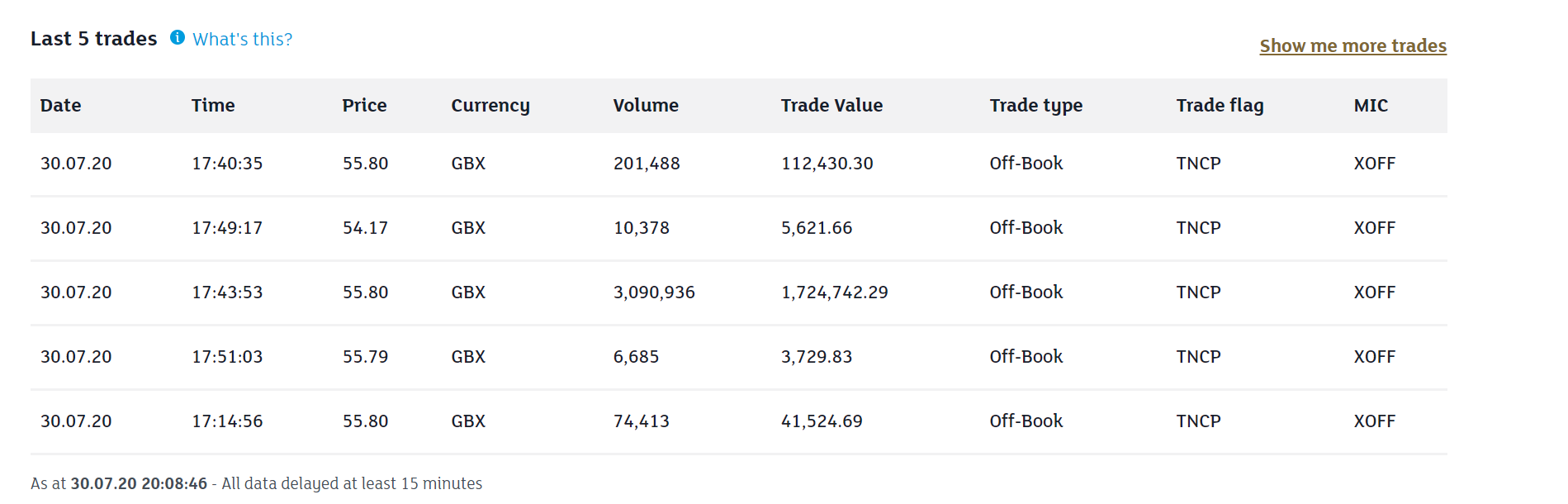Image resolution: width=1568 pixels, height=504 pixels.
Task: Click the MIC column header
Action: 1371,105
